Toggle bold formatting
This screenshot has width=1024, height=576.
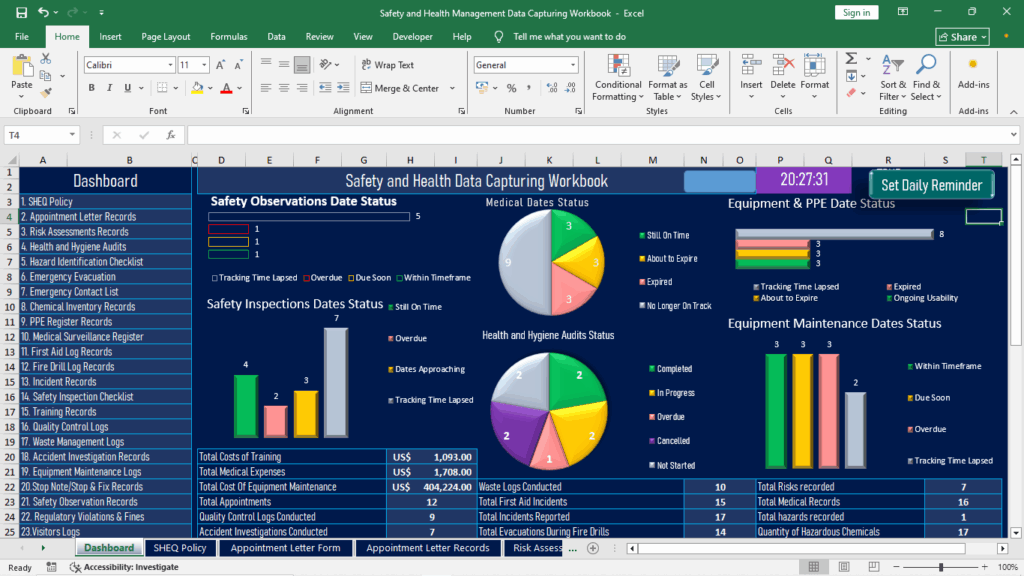[91, 89]
